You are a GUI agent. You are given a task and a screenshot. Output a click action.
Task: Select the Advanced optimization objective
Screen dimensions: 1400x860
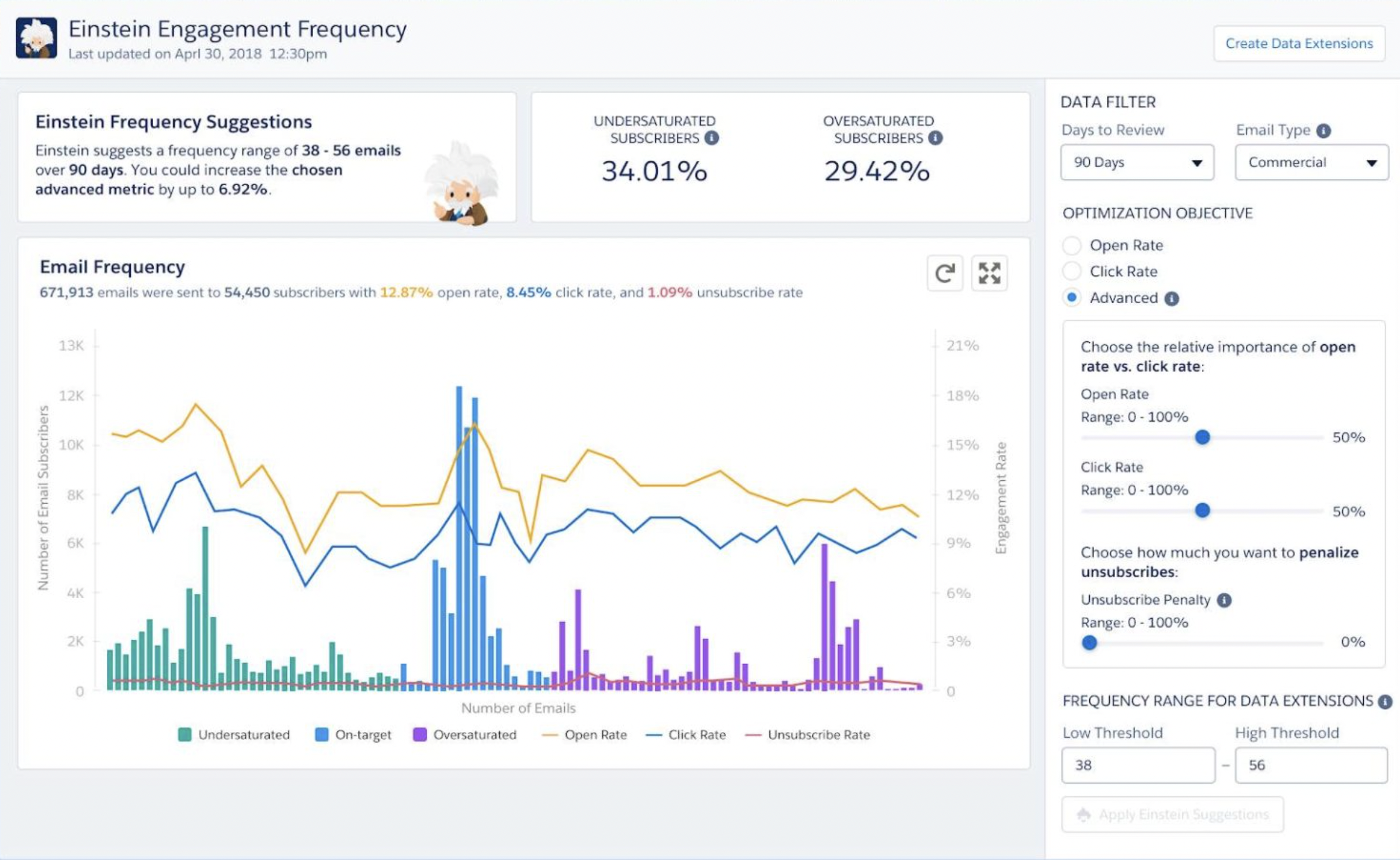pyautogui.click(x=1072, y=297)
